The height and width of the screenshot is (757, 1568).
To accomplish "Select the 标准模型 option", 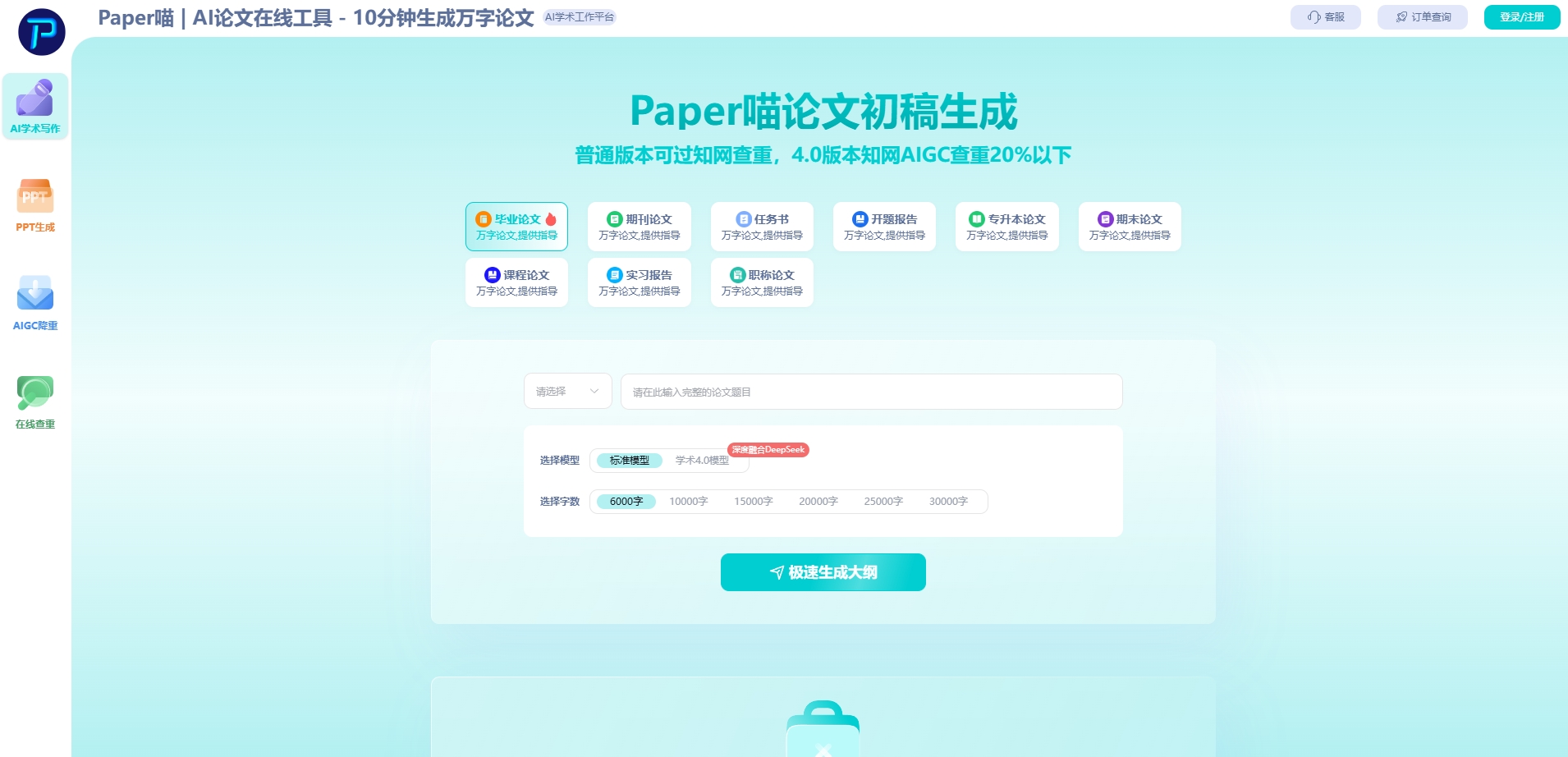I will point(630,461).
